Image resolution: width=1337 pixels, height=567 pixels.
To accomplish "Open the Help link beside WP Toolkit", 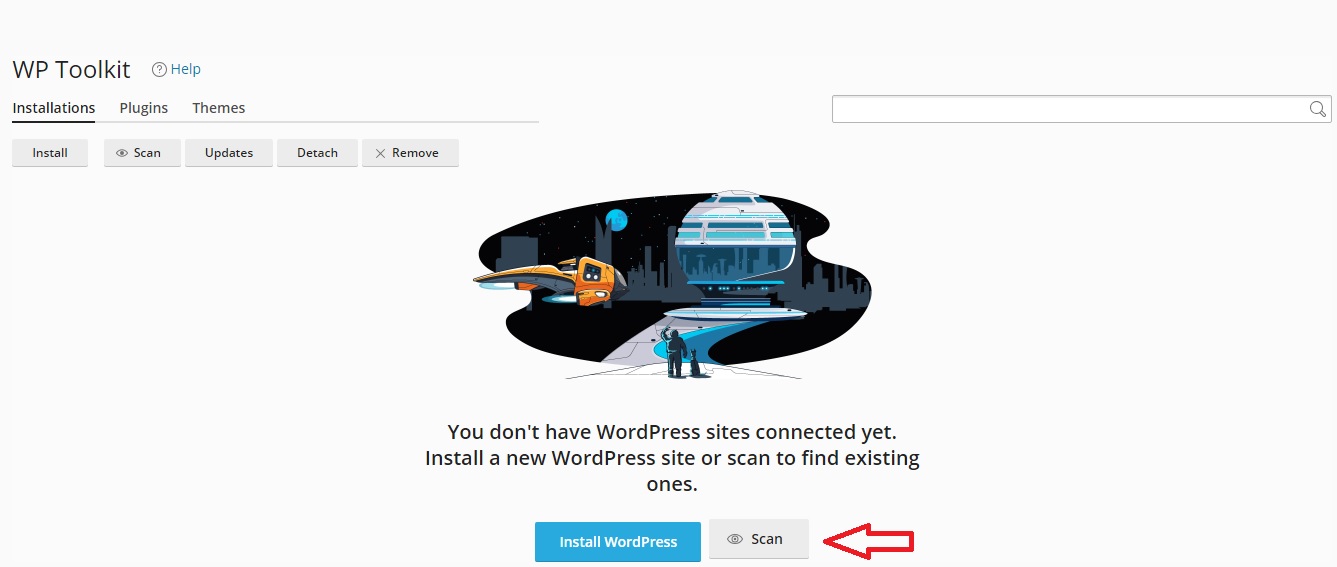I will (x=186, y=69).
